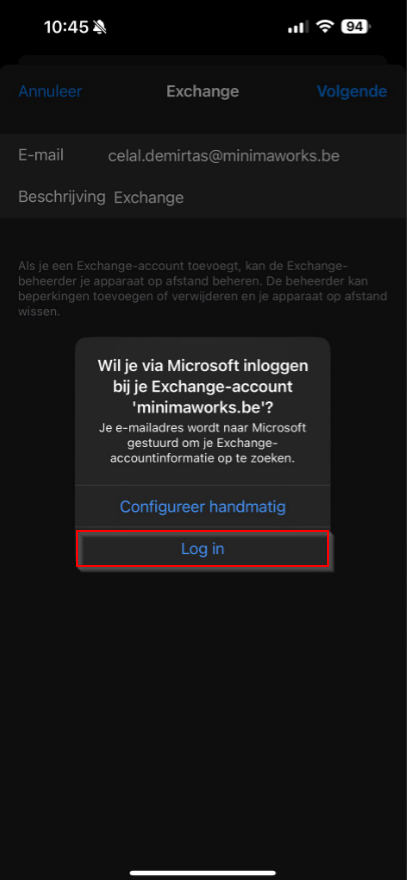Tap dialog text about e-mailadres sent to Microsoft
Screen dimensions: 407x880
point(203,443)
